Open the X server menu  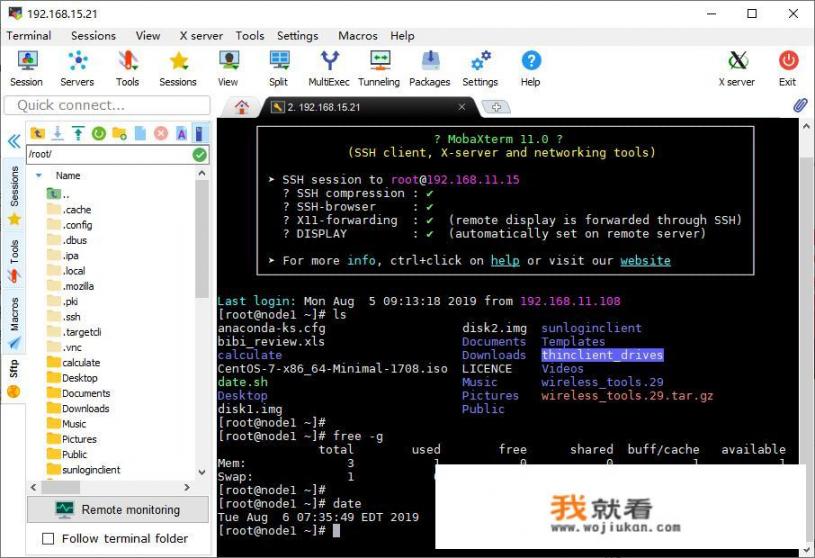point(201,36)
